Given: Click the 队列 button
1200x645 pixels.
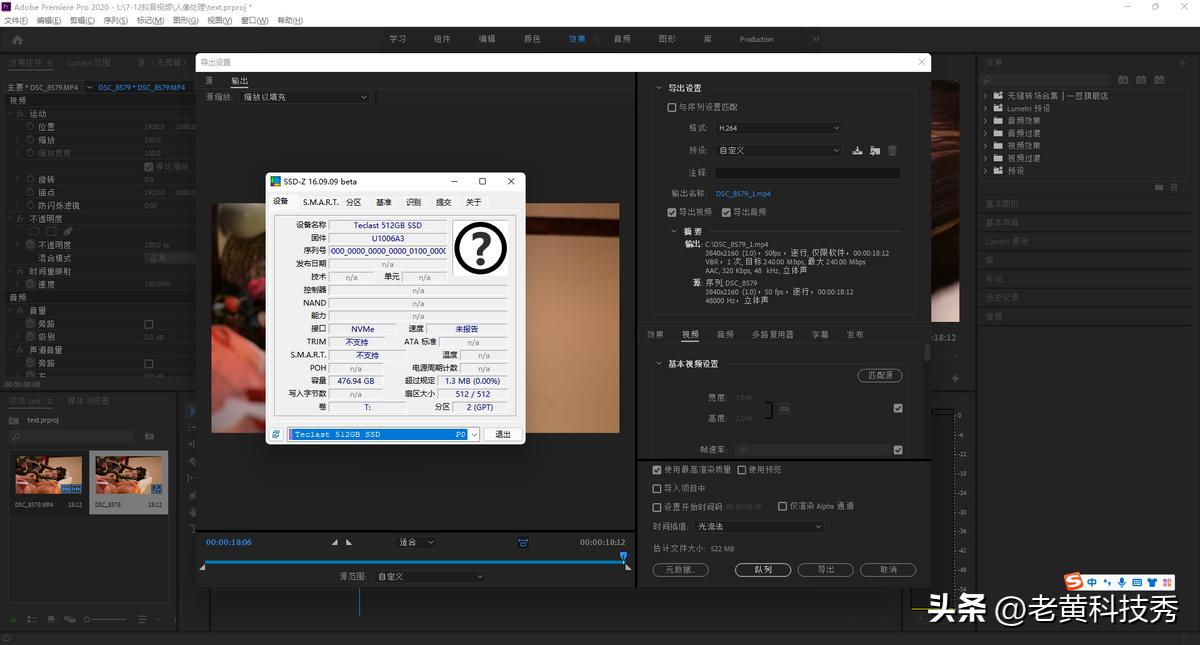Looking at the screenshot, I should (763, 570).
